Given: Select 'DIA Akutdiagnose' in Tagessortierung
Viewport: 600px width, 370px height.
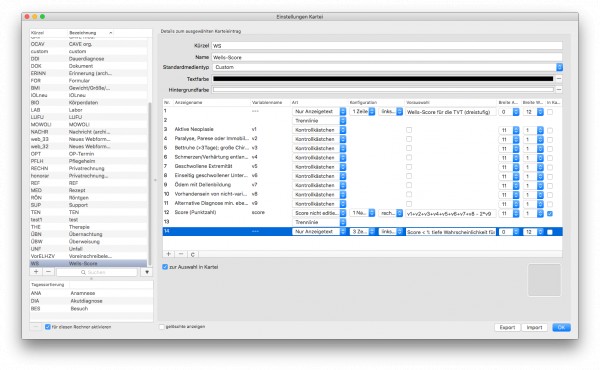Looking at the screenshot, I should coord(91,301).
